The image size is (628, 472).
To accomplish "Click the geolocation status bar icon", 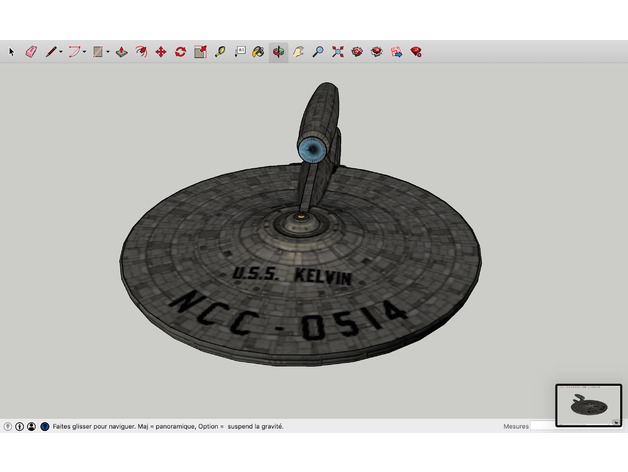I will tap(8, 427).
